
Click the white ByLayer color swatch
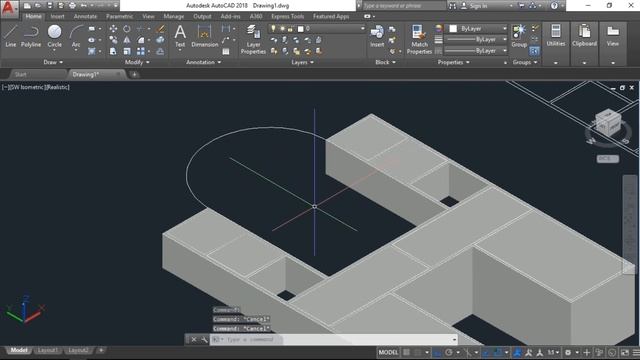[x=453, y=29]
